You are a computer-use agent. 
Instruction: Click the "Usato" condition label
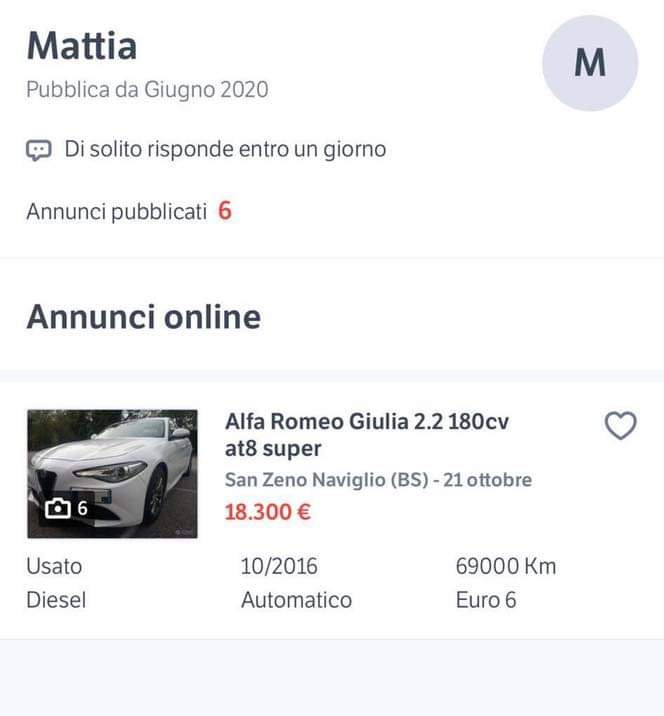tap(54, 566)
